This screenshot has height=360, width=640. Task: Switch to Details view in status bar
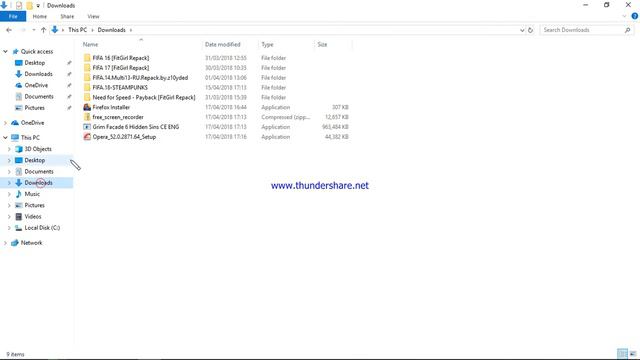(622, 354)
